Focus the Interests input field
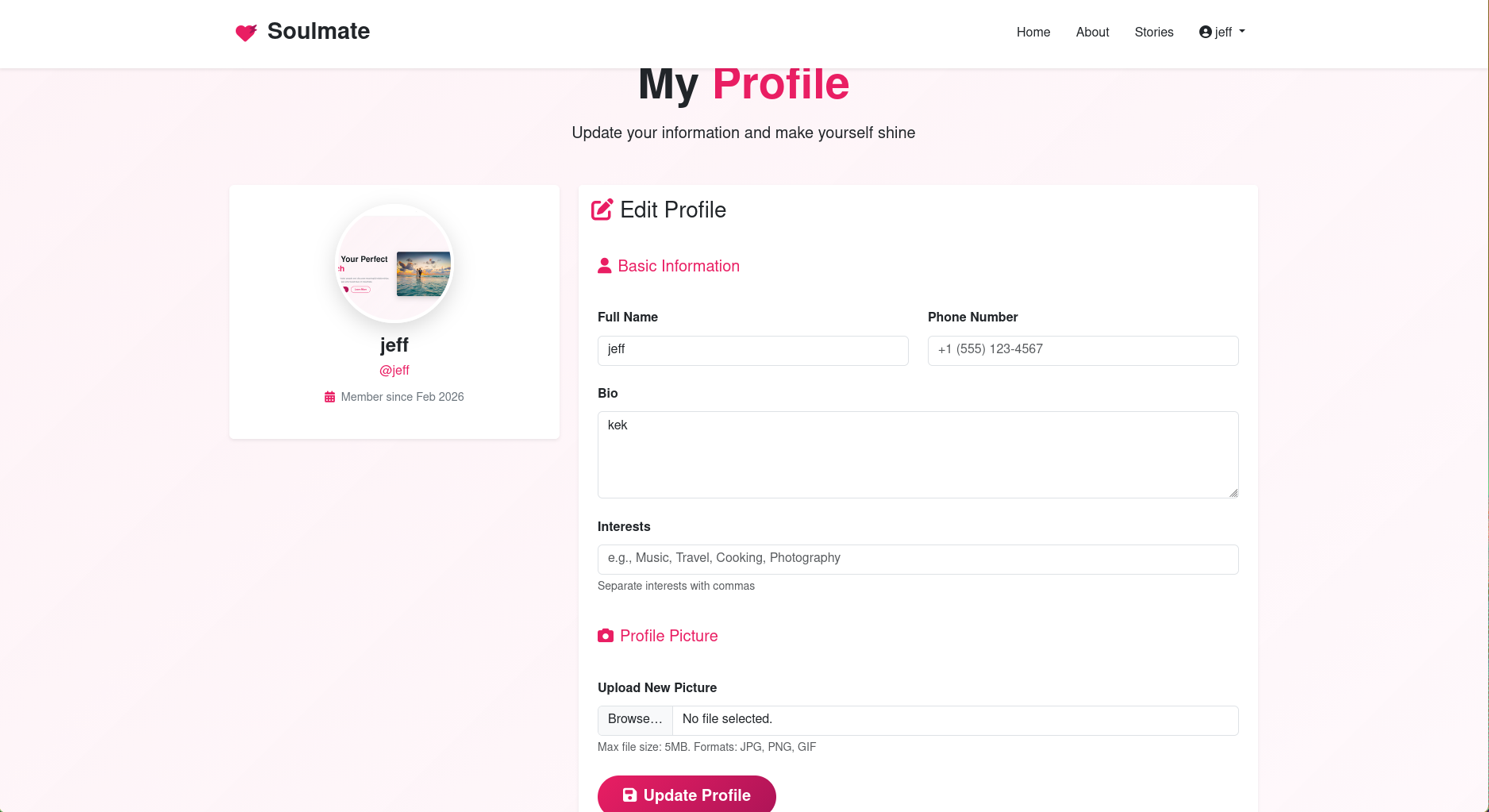The image size is (1489, 812). (x=918, y=559)
